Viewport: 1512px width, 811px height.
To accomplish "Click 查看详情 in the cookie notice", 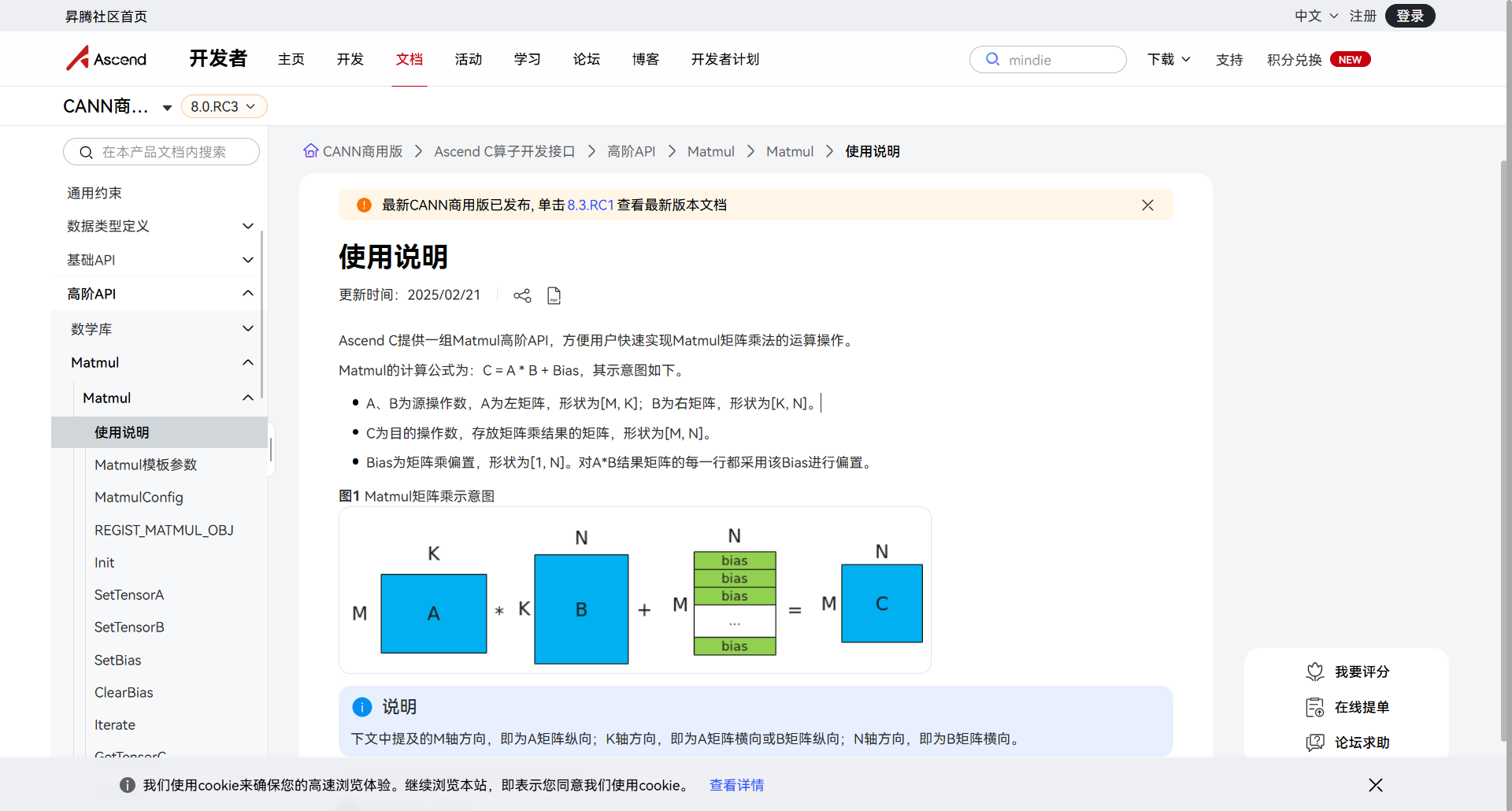I will pyautogui.click(x=737, y=785).
